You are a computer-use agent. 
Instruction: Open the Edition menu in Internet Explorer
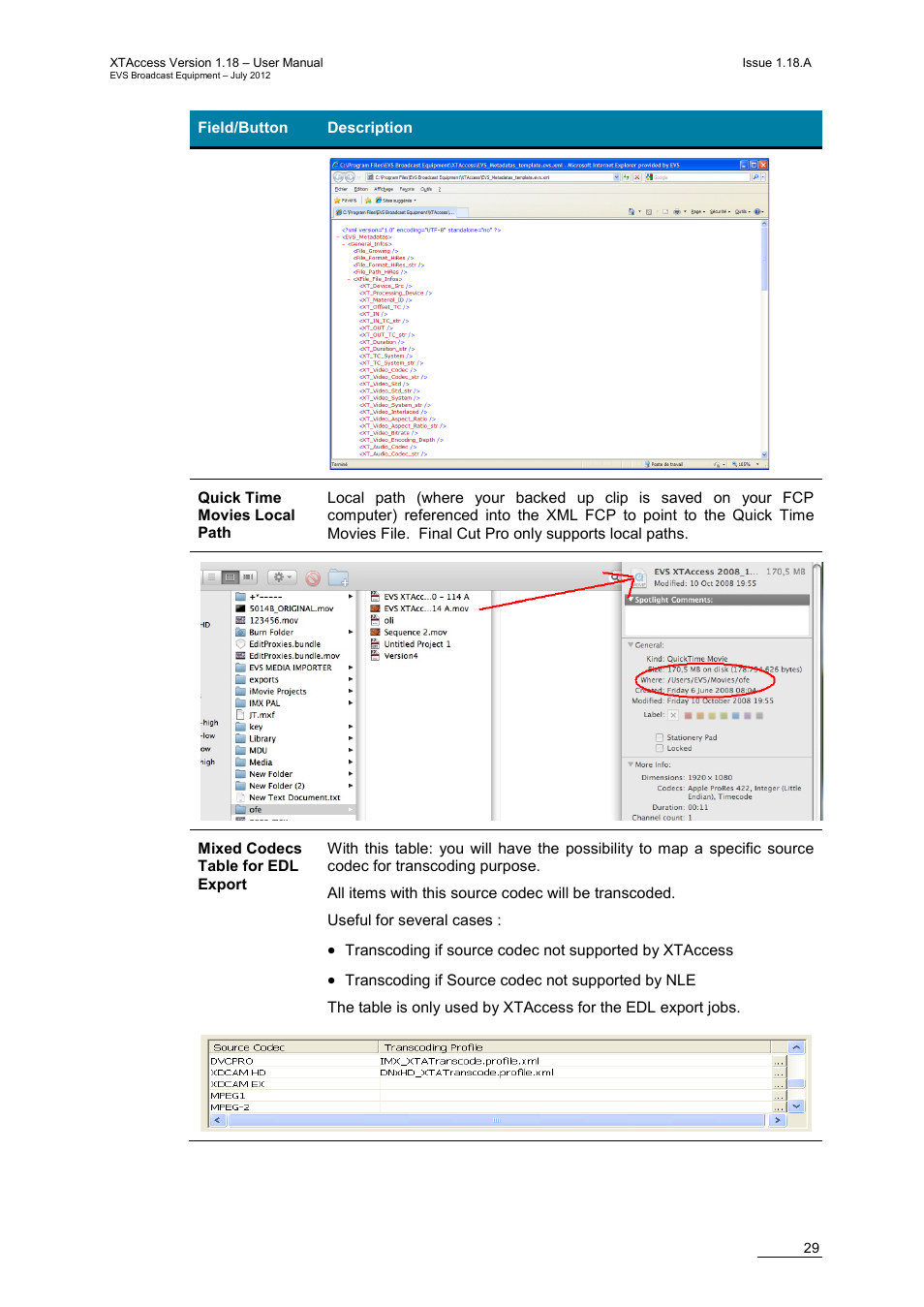[x=360, y=189]
